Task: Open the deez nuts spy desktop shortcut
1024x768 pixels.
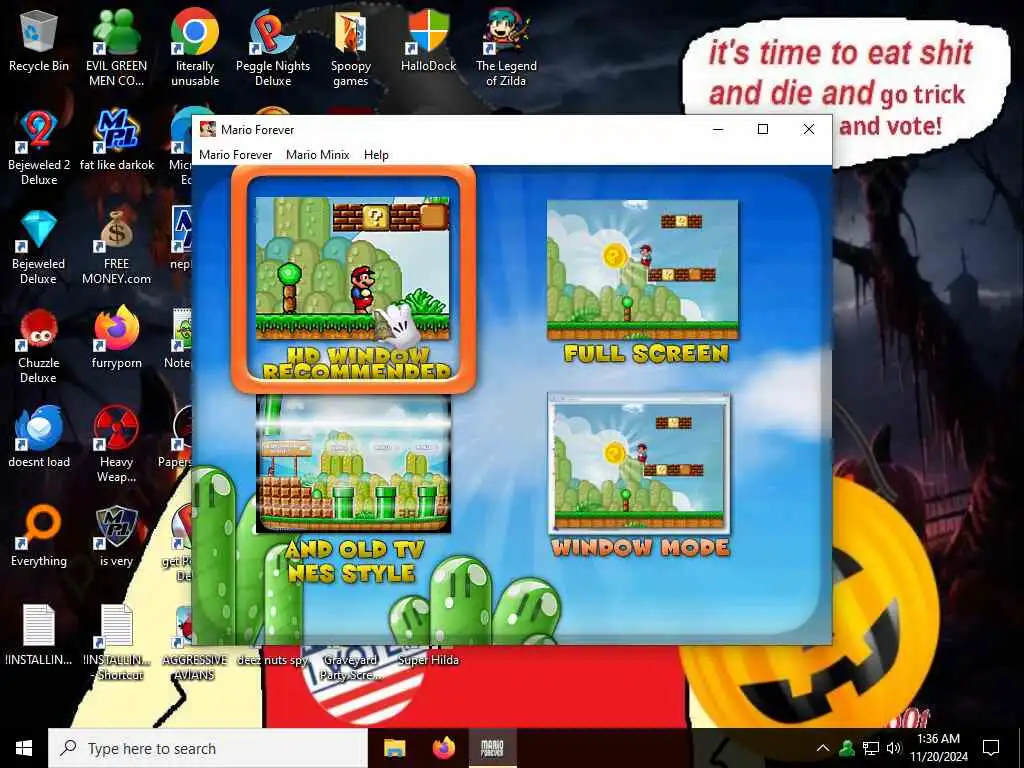Action: click(272, 660)
